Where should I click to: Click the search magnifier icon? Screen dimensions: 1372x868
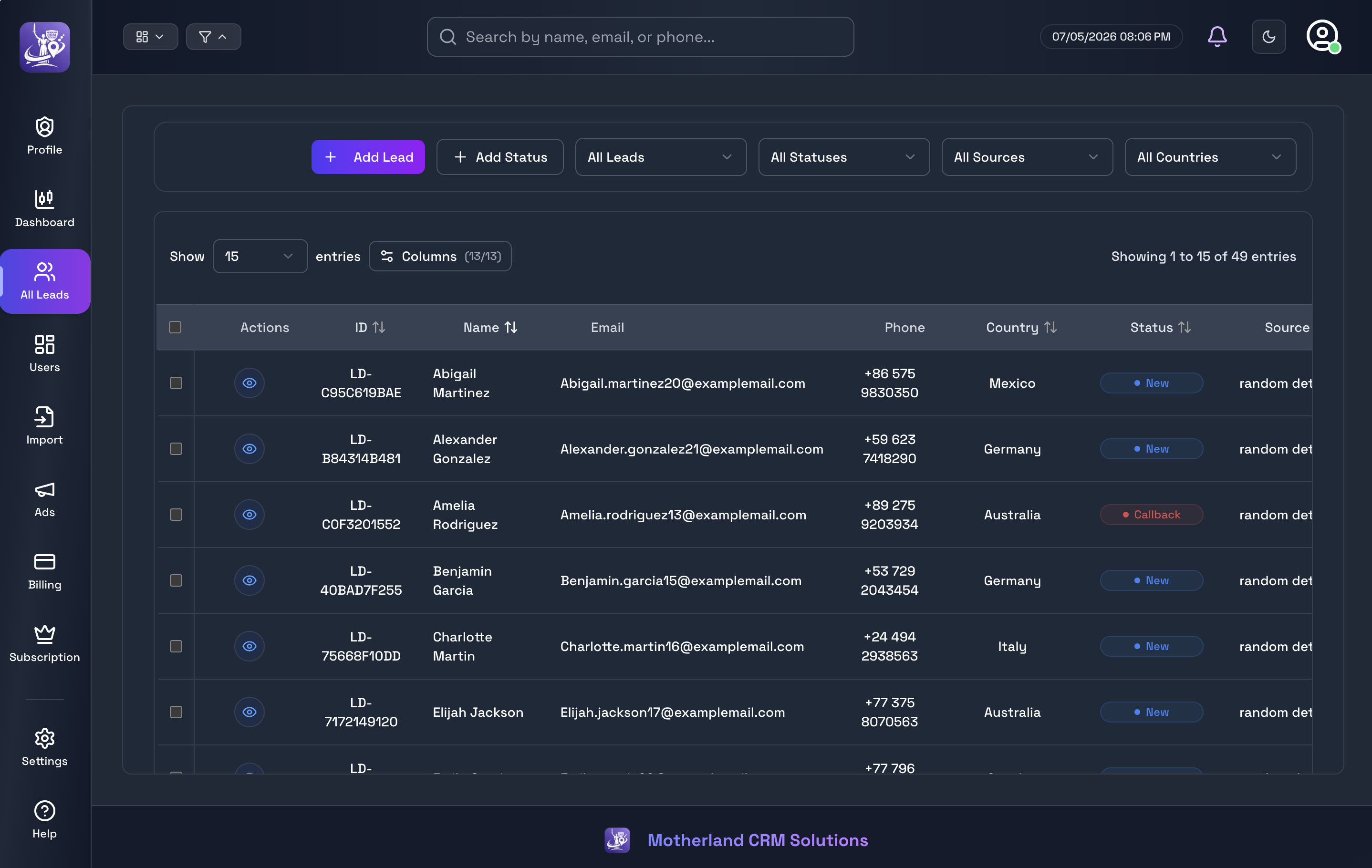tap(448, 36)
